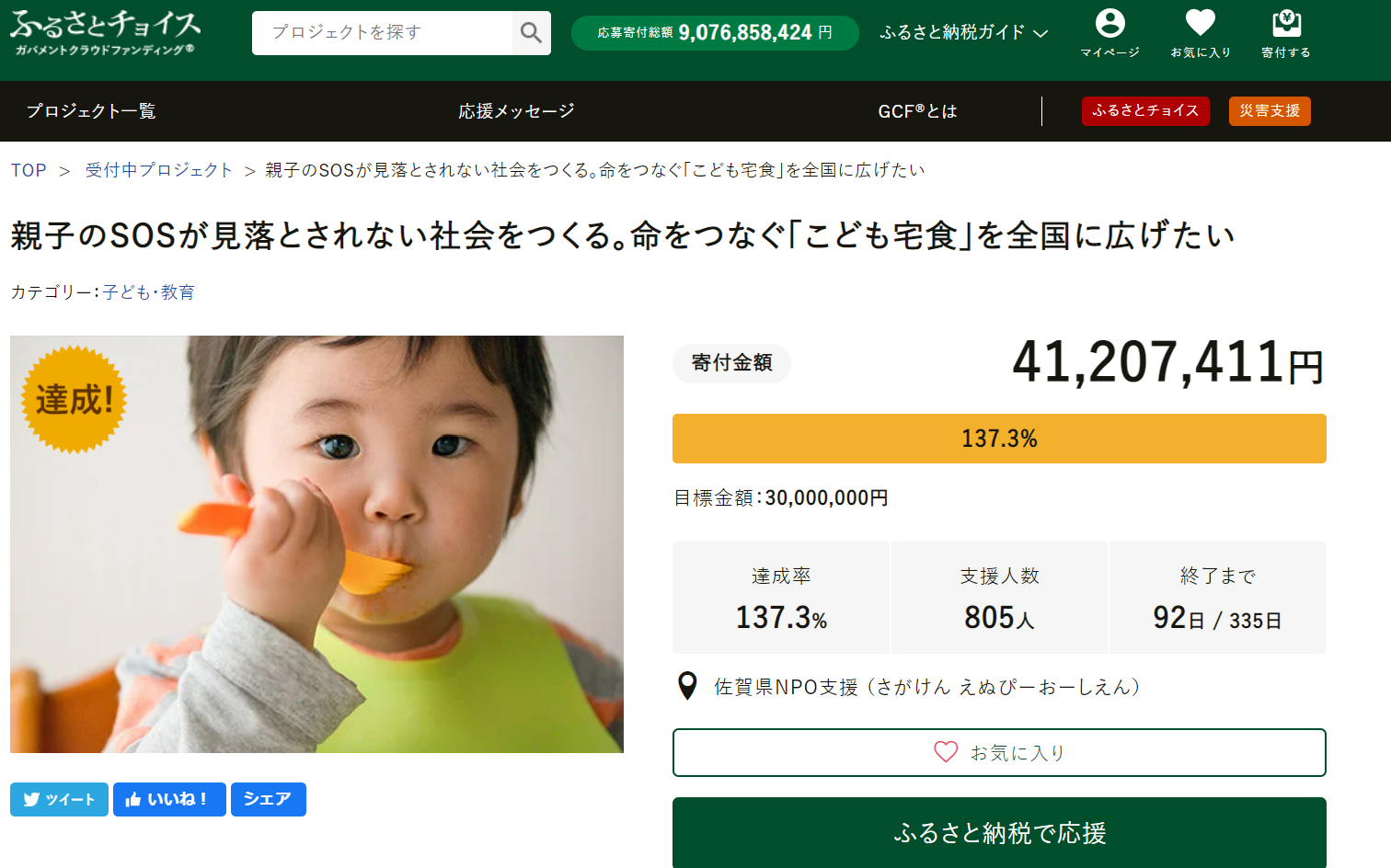Focus the プロジェクトを探す search field
1391x868 pixels.
click(x=382, y=33)
